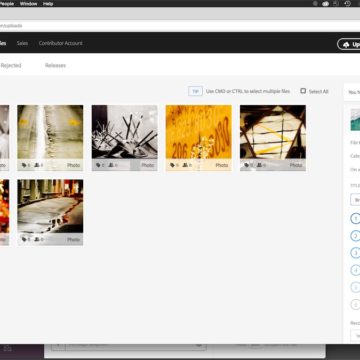Click the TIP badge
Screen dimensions: 360x360
[195, 91]
